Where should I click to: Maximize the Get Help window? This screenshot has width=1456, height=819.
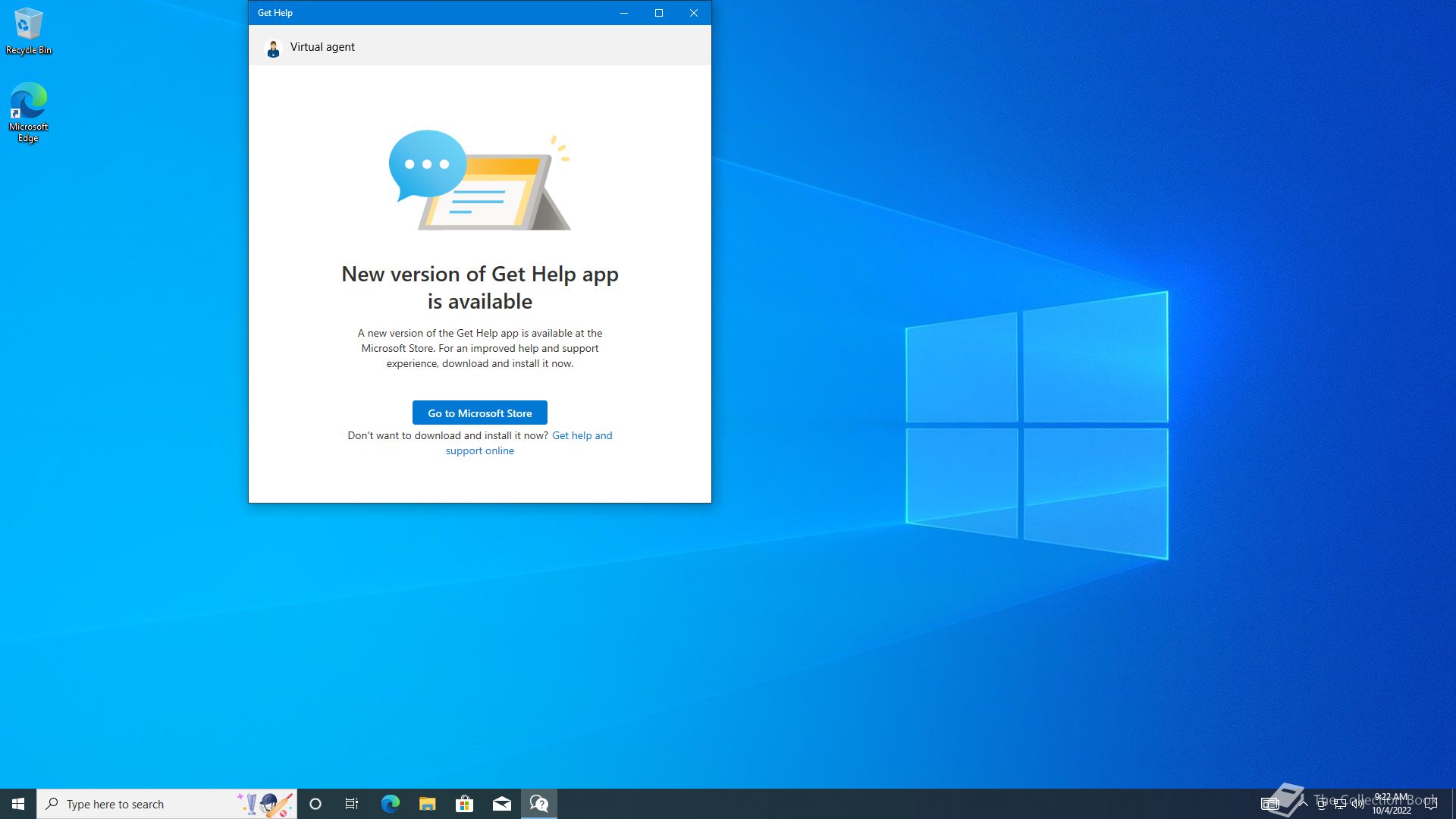[658, 13]
